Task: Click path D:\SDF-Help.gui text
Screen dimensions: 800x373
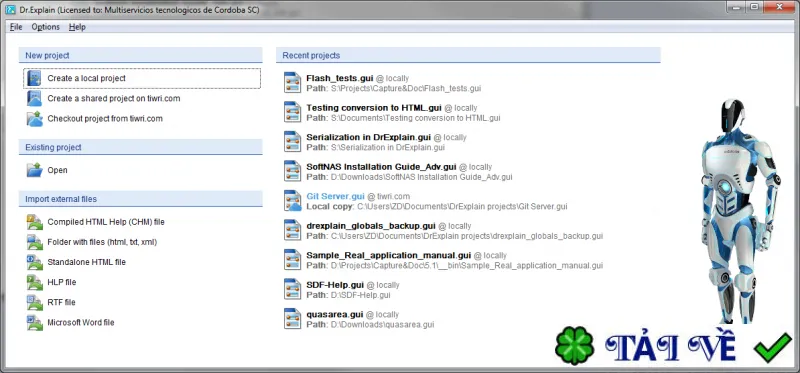Action: [x=361, y=295]
